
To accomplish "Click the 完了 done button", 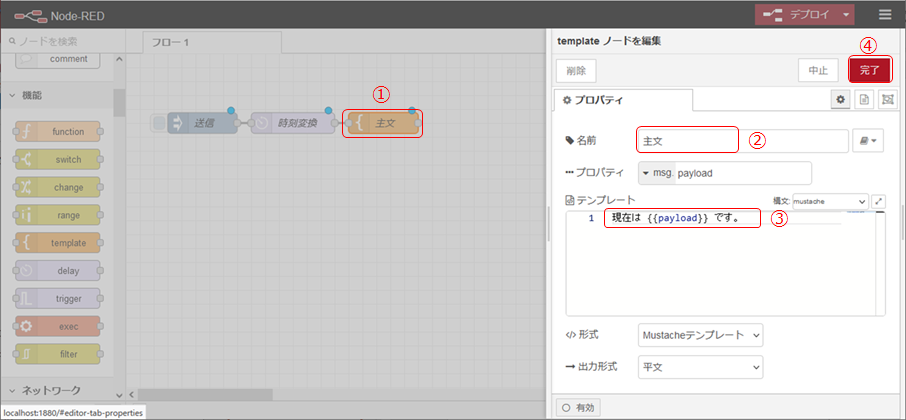I will tap(869, 70).
